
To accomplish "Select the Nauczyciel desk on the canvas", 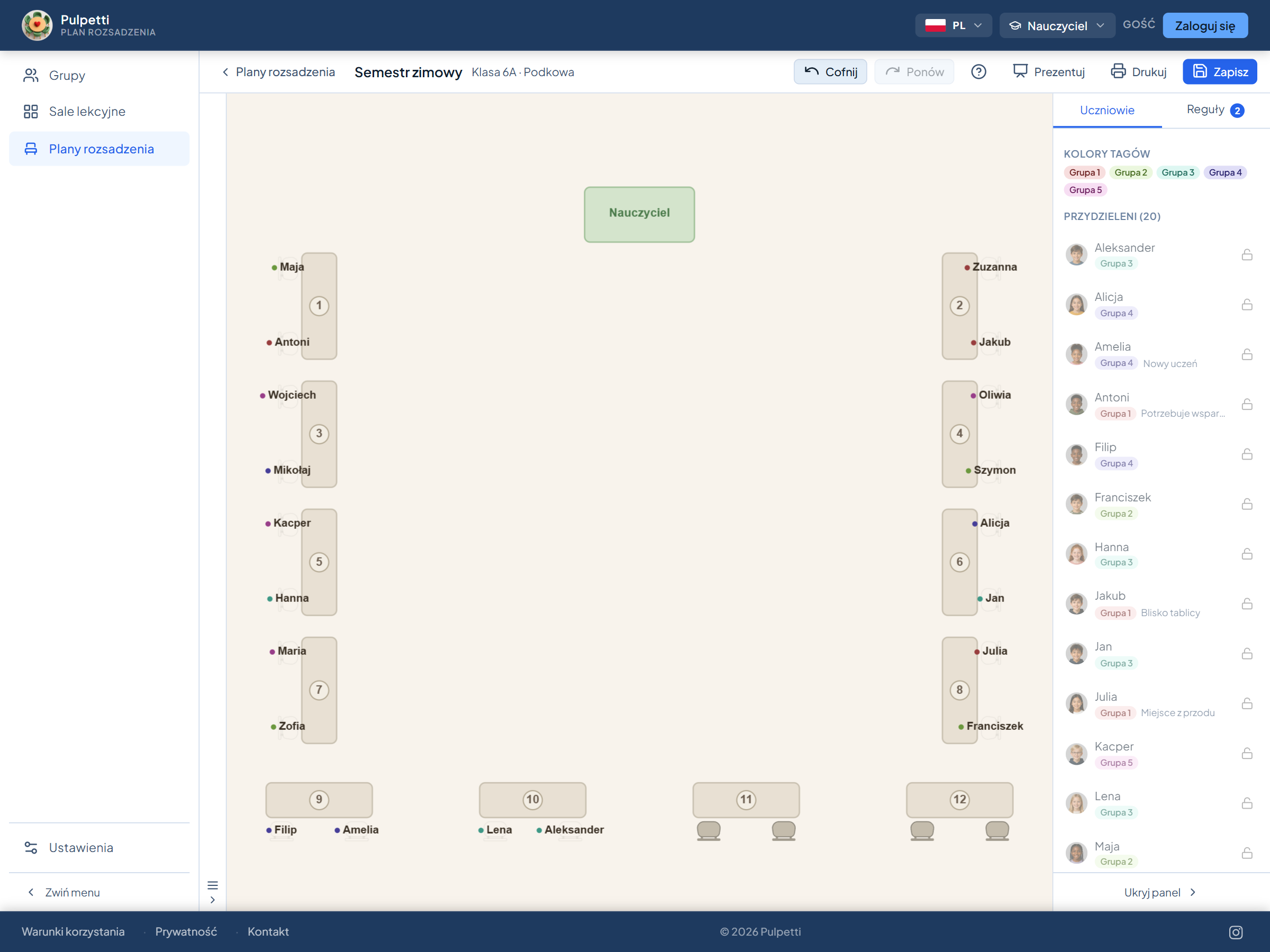I will point(639,214).
